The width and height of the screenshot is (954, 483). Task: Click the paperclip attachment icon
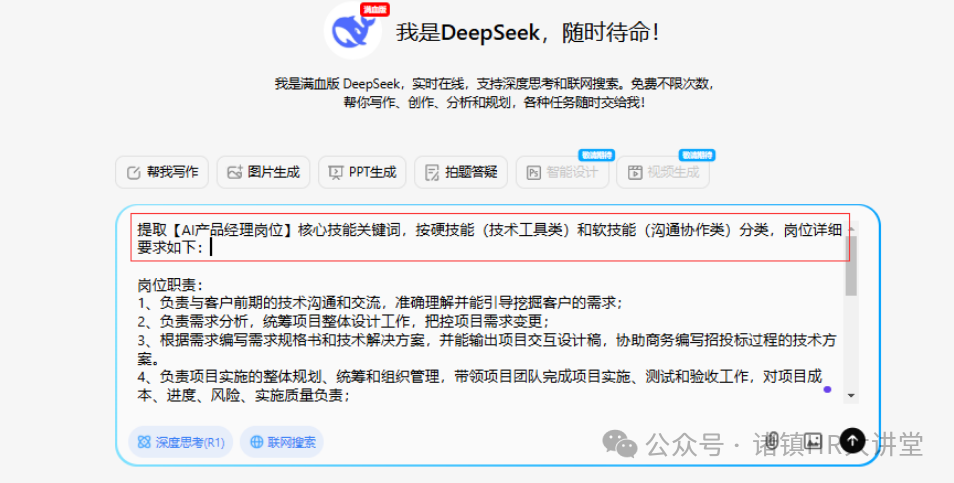(773, 439)
